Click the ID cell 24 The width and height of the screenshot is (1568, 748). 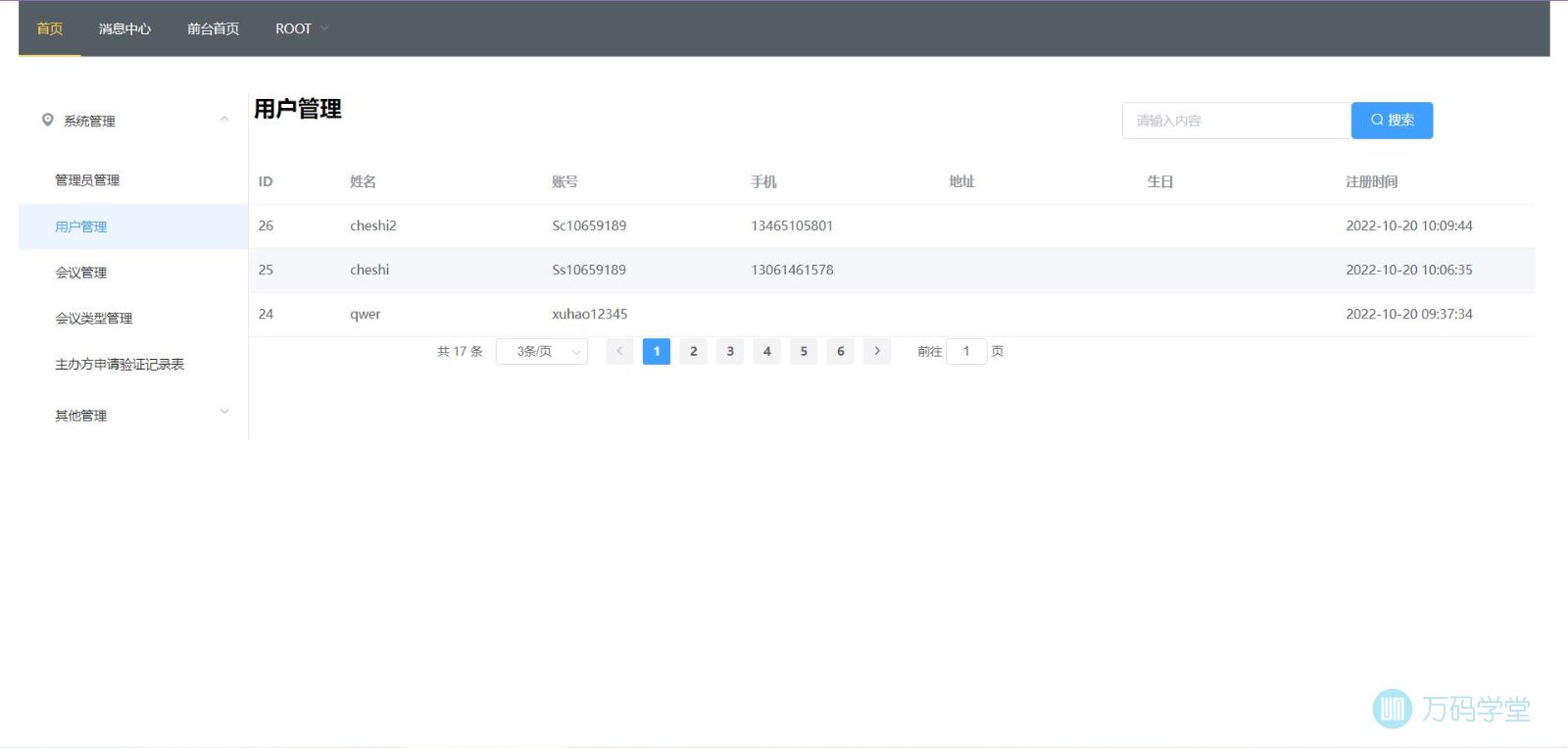click(x=266, y=314)
